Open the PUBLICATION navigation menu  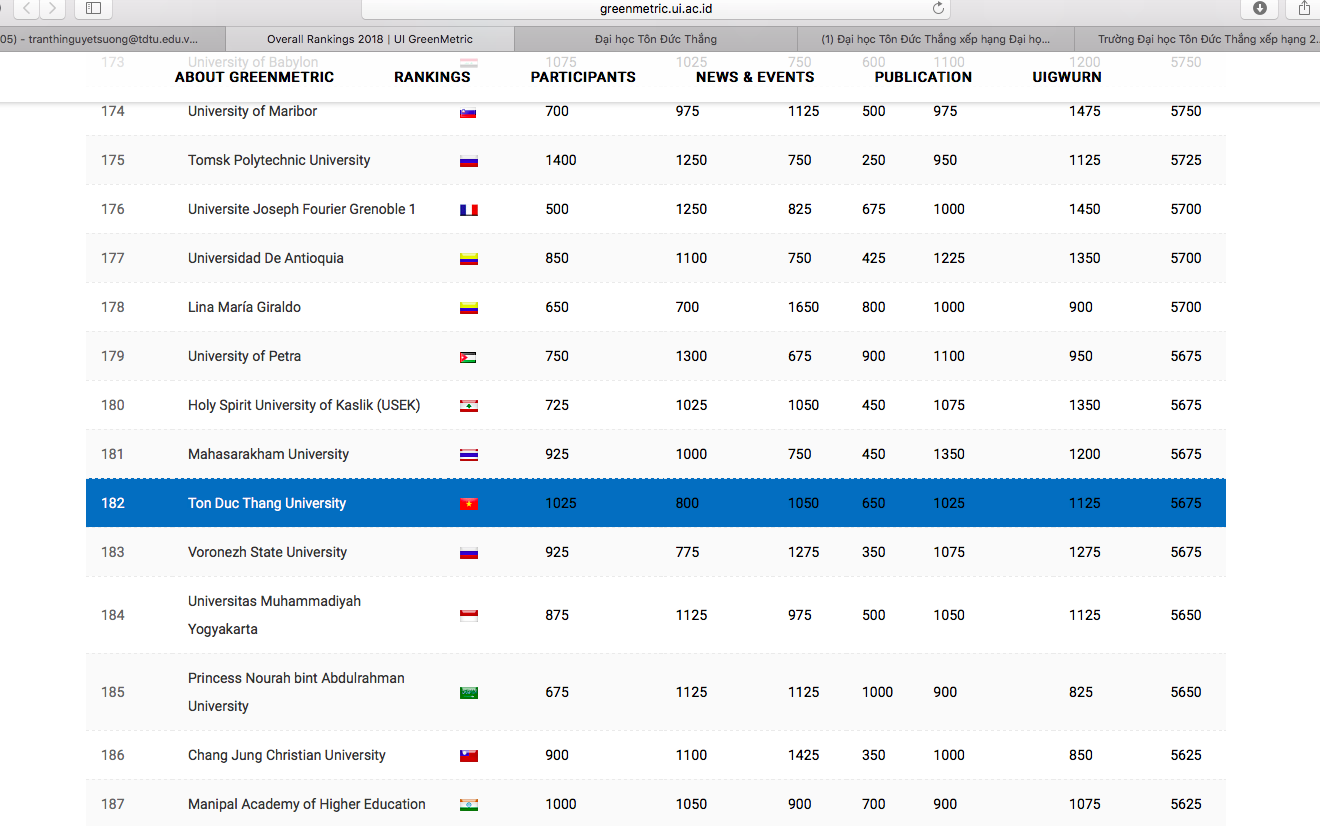click(923, 77)
